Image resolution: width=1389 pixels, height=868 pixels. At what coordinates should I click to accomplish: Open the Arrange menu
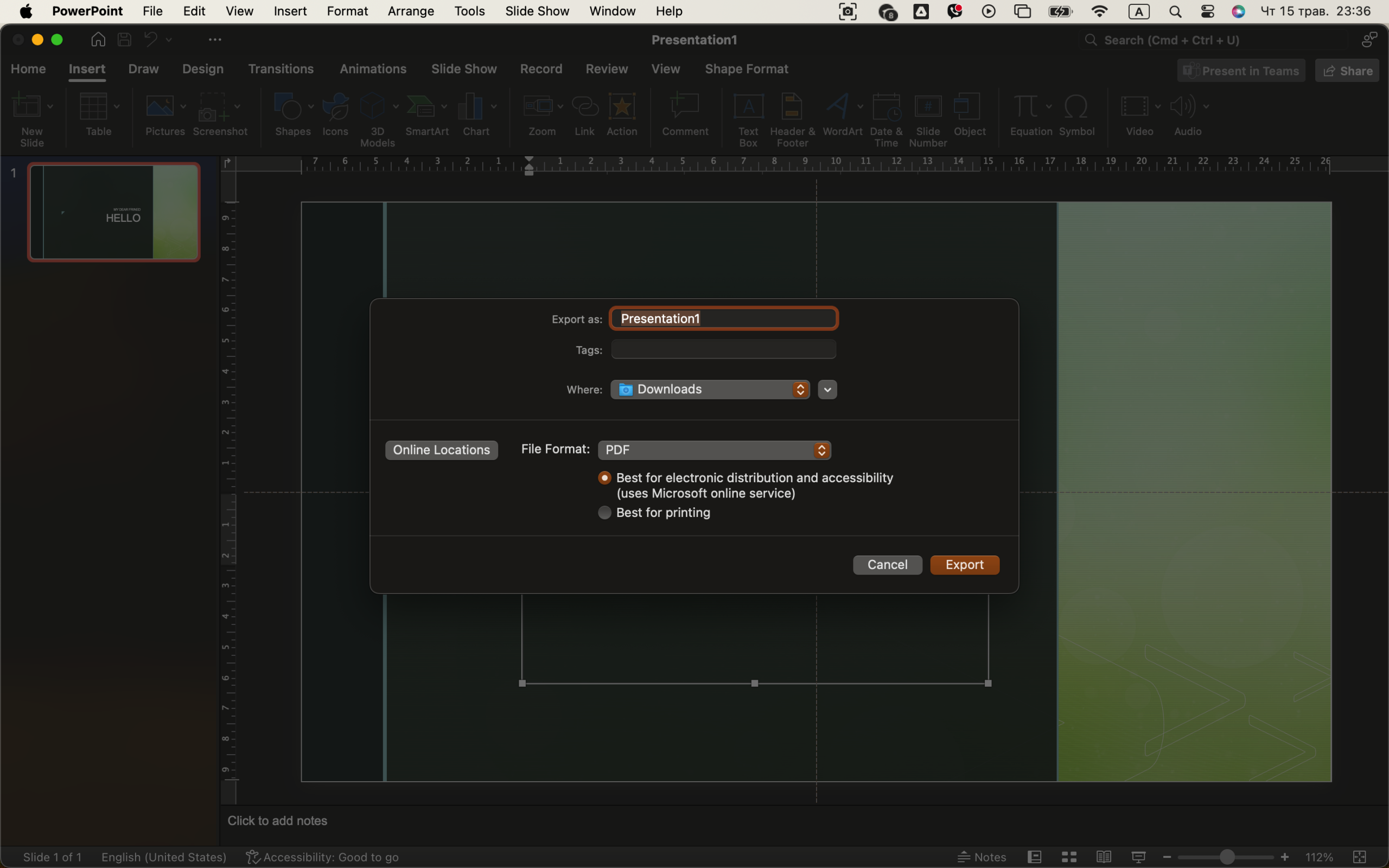(411, 11)
